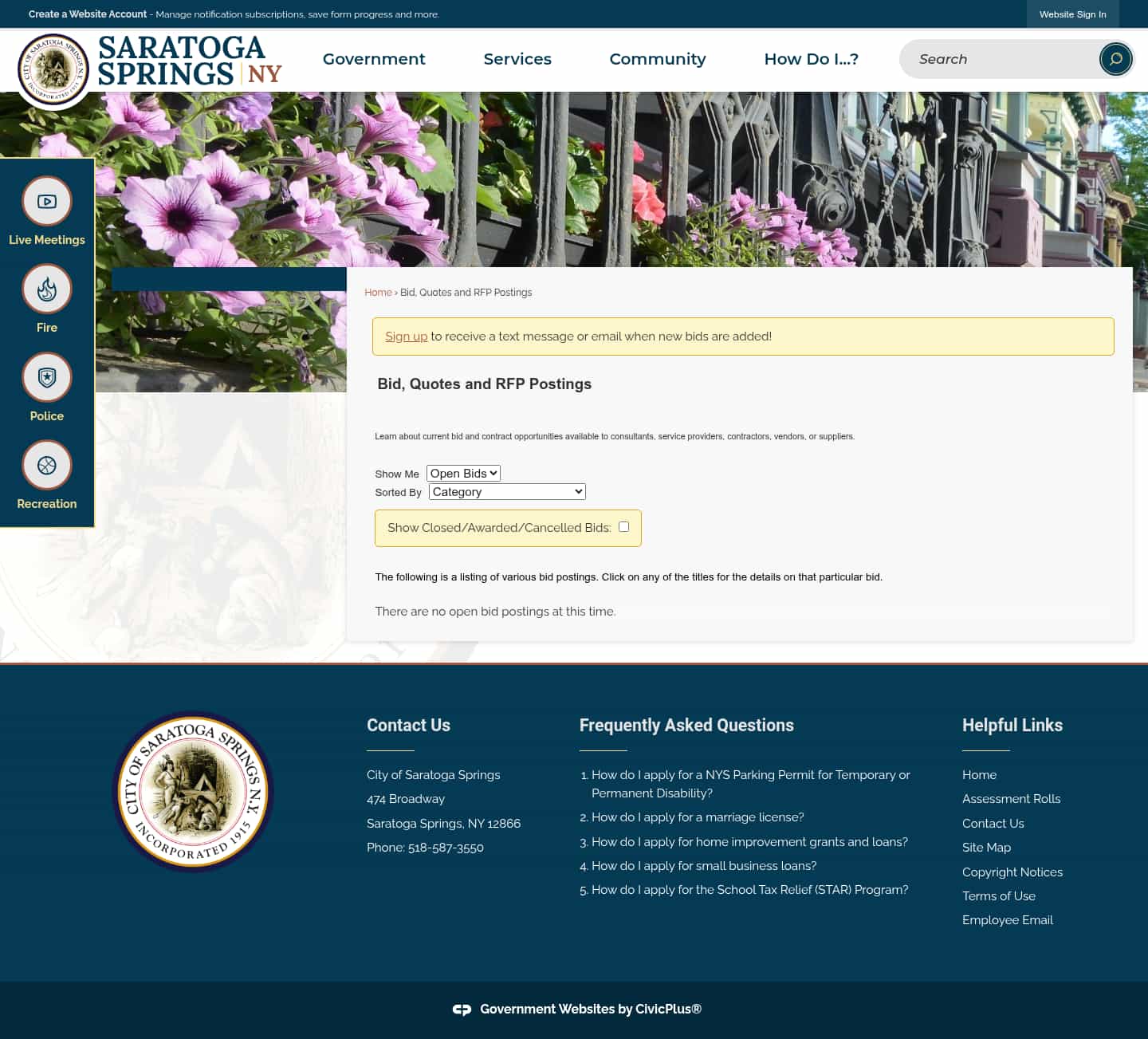Expand the Sorted By selector
1148x1039 pixels.
tap(506, 491)
